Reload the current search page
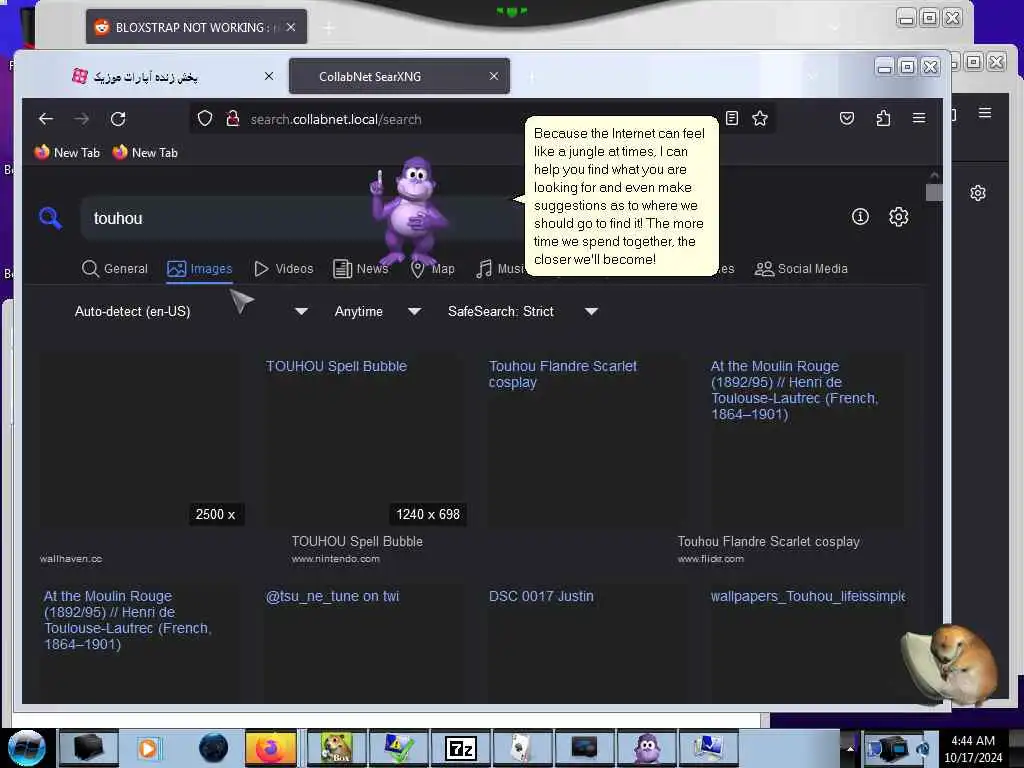The height and width of the screenshot is (768, 1024). pos(118,119)
